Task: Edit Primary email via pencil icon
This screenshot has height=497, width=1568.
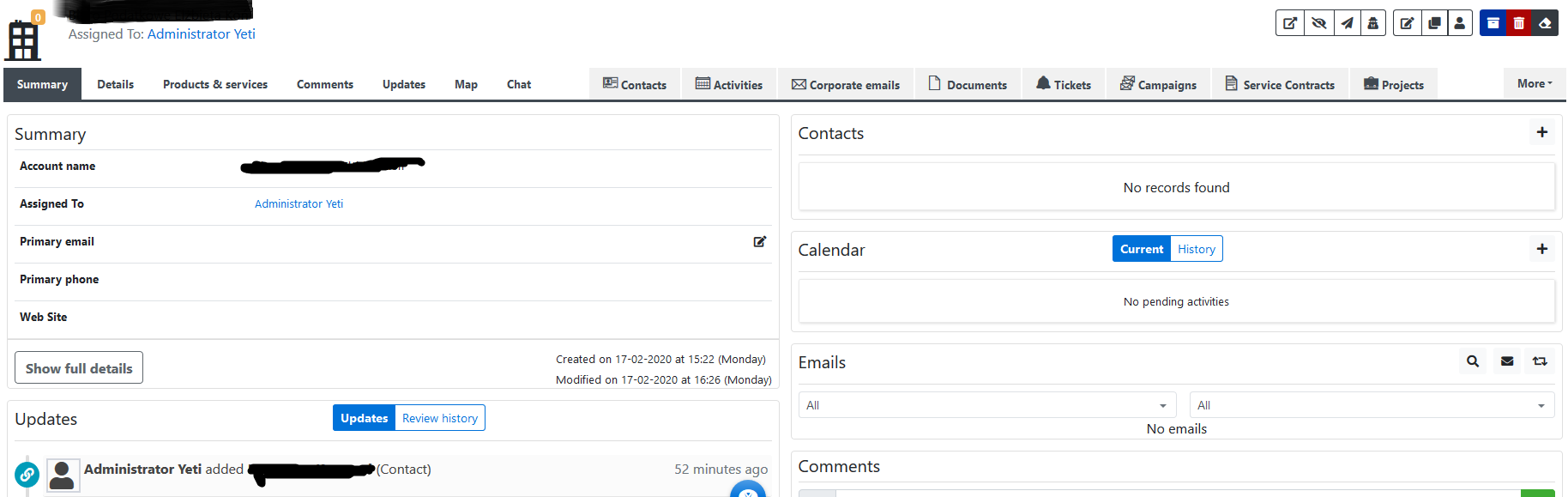Action: pos(759,242)
